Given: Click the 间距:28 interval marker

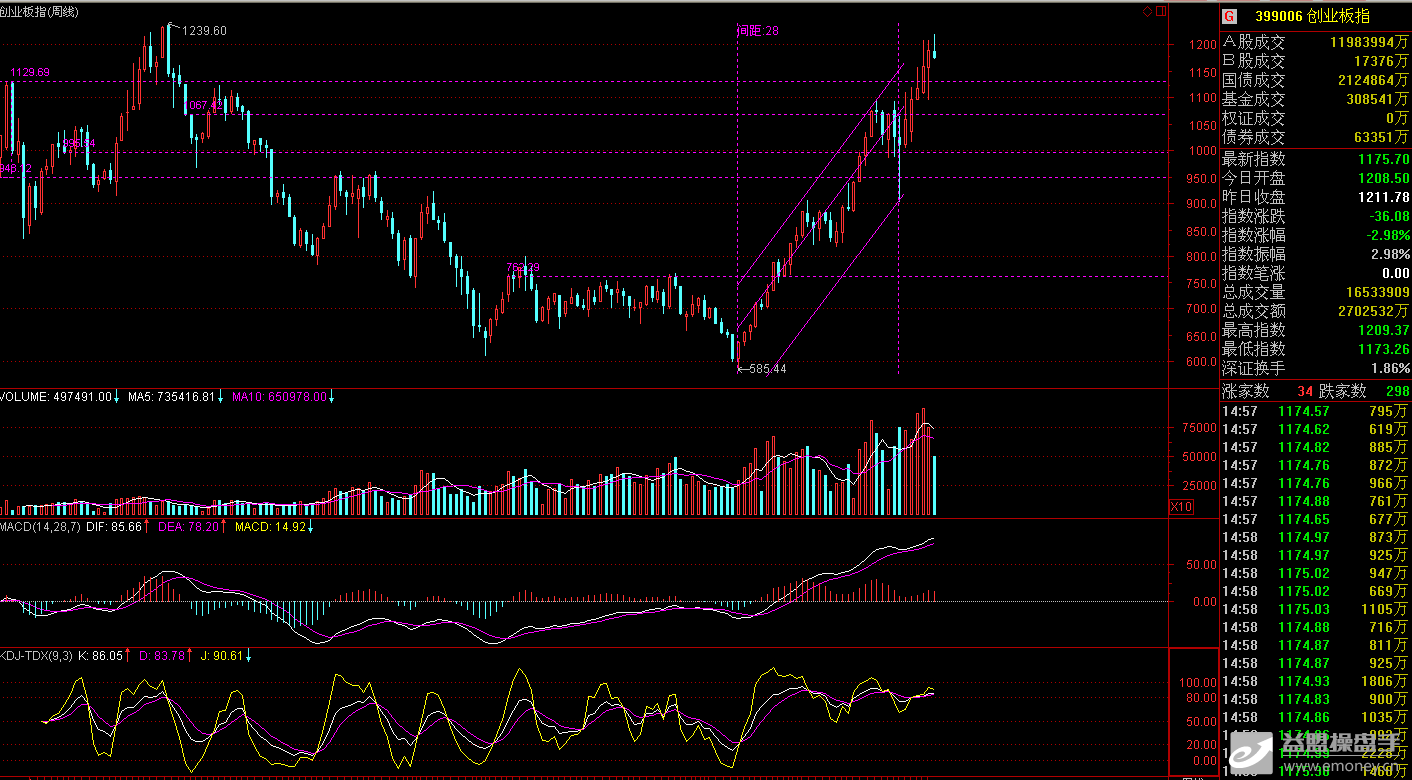Looking at the screenshot, I should tap(757, 31).
